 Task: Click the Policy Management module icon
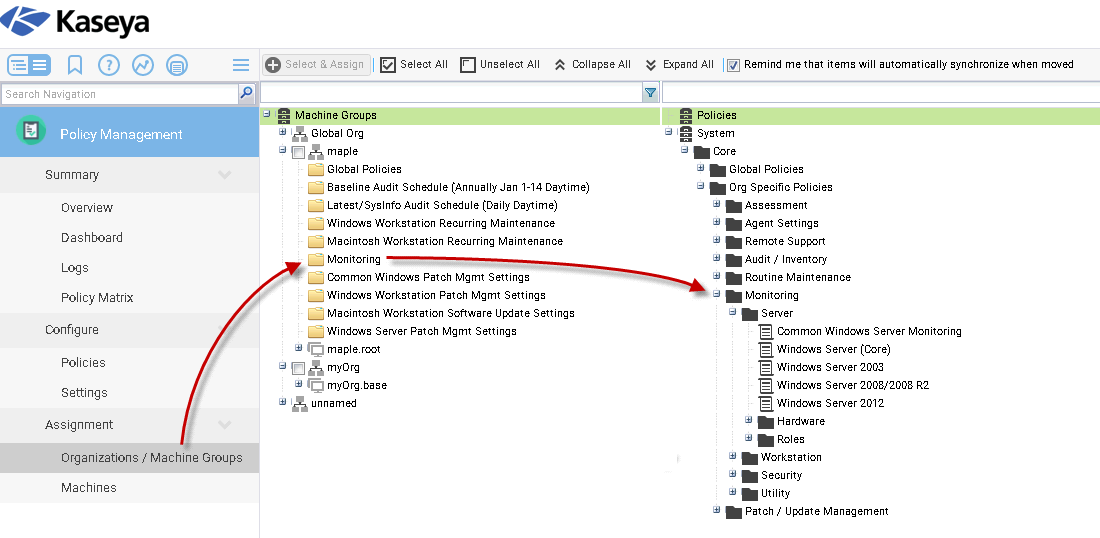click(31, 131)
